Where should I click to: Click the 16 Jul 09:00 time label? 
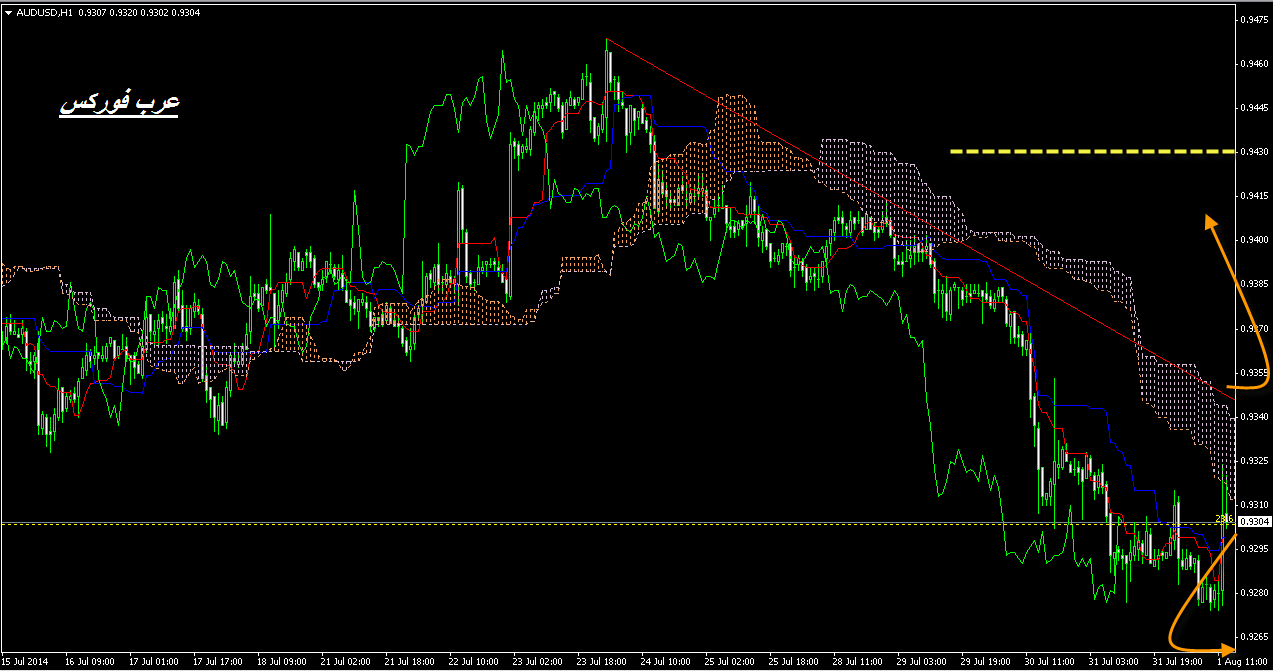[x=89, y=661]
